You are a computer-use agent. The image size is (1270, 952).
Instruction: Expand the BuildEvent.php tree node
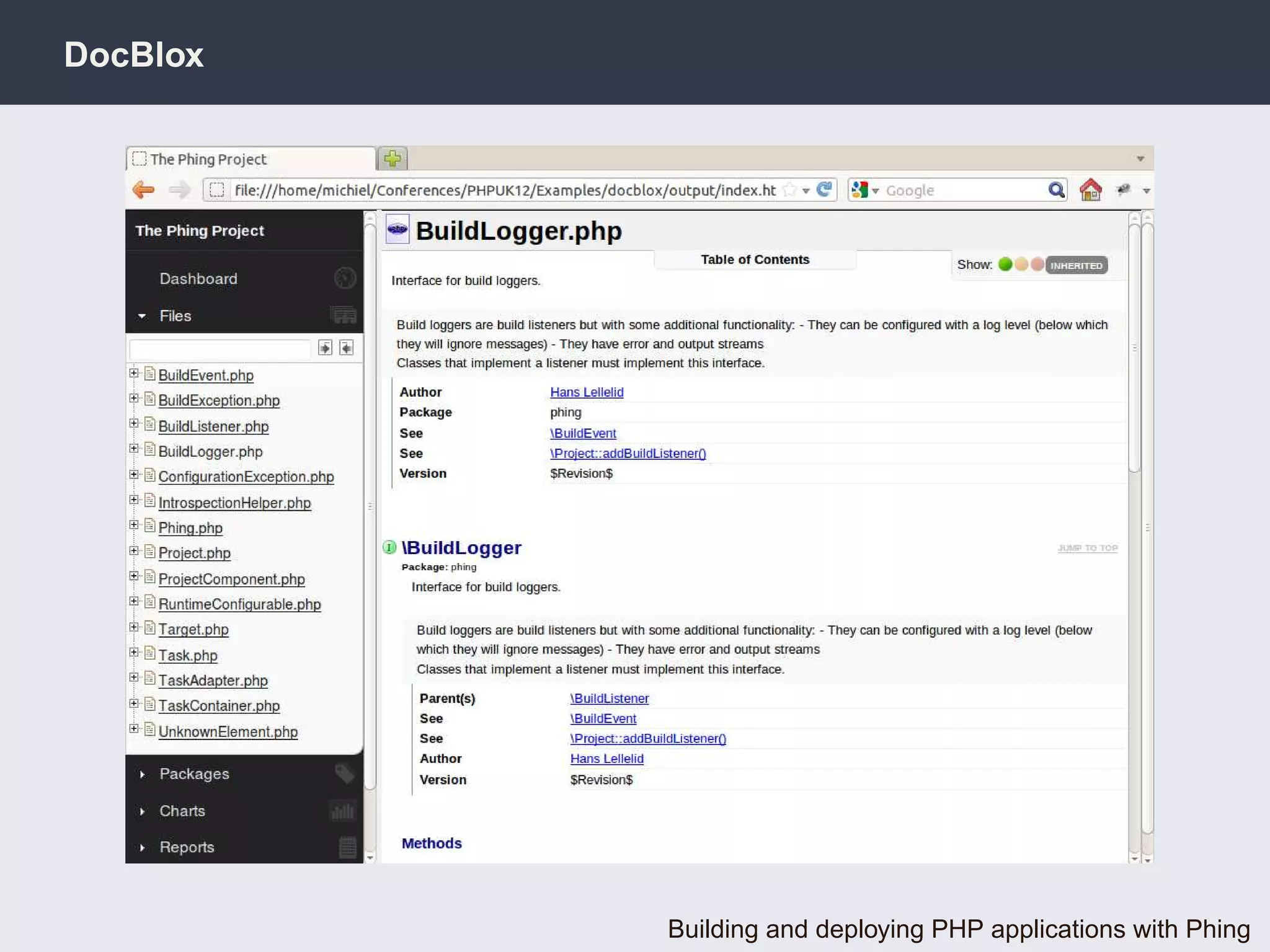(133, 373)
